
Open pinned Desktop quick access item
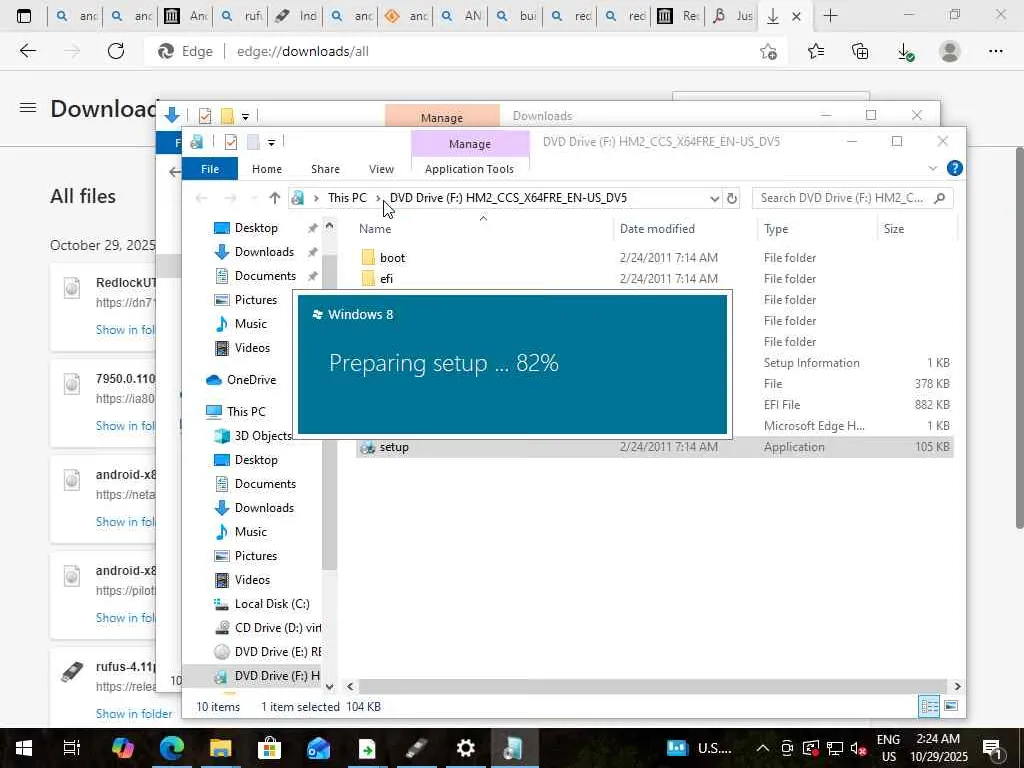point(246,228)
